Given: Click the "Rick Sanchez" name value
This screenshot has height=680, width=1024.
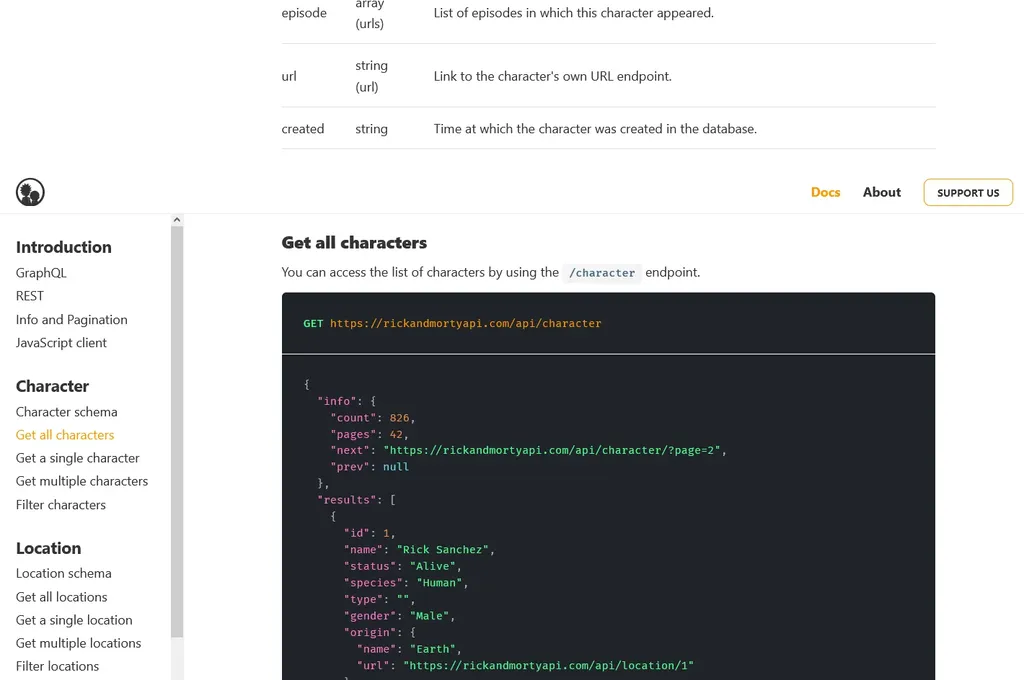Looking at the screenshot, I should tap(443, 550).
